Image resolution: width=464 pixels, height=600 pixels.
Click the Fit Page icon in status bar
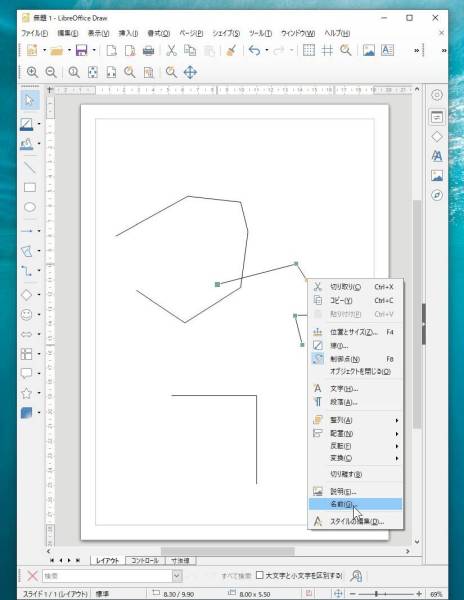(x=338, y=594)
